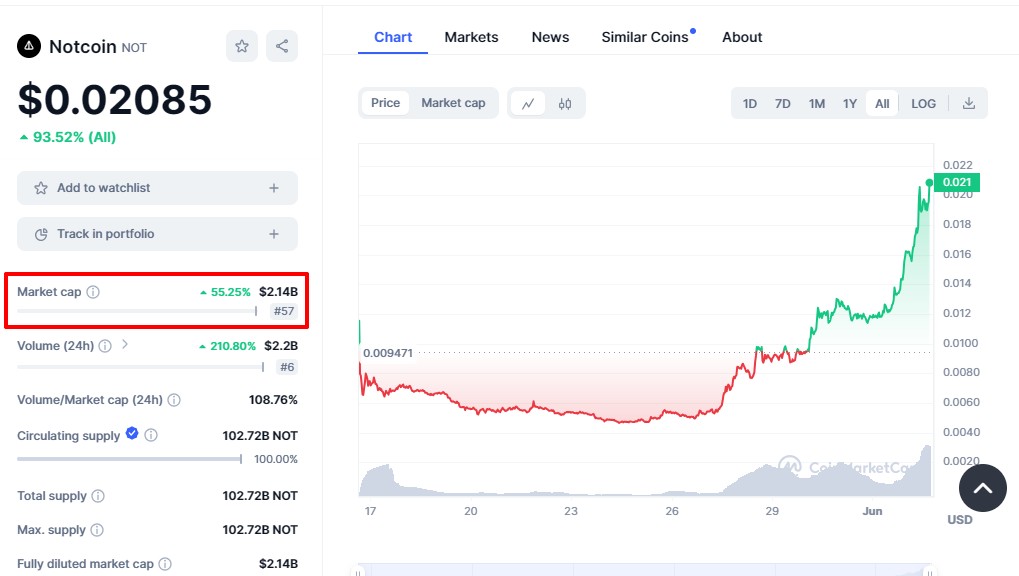
Task: Set chart range to 1Y
Action: click(850, 103)
